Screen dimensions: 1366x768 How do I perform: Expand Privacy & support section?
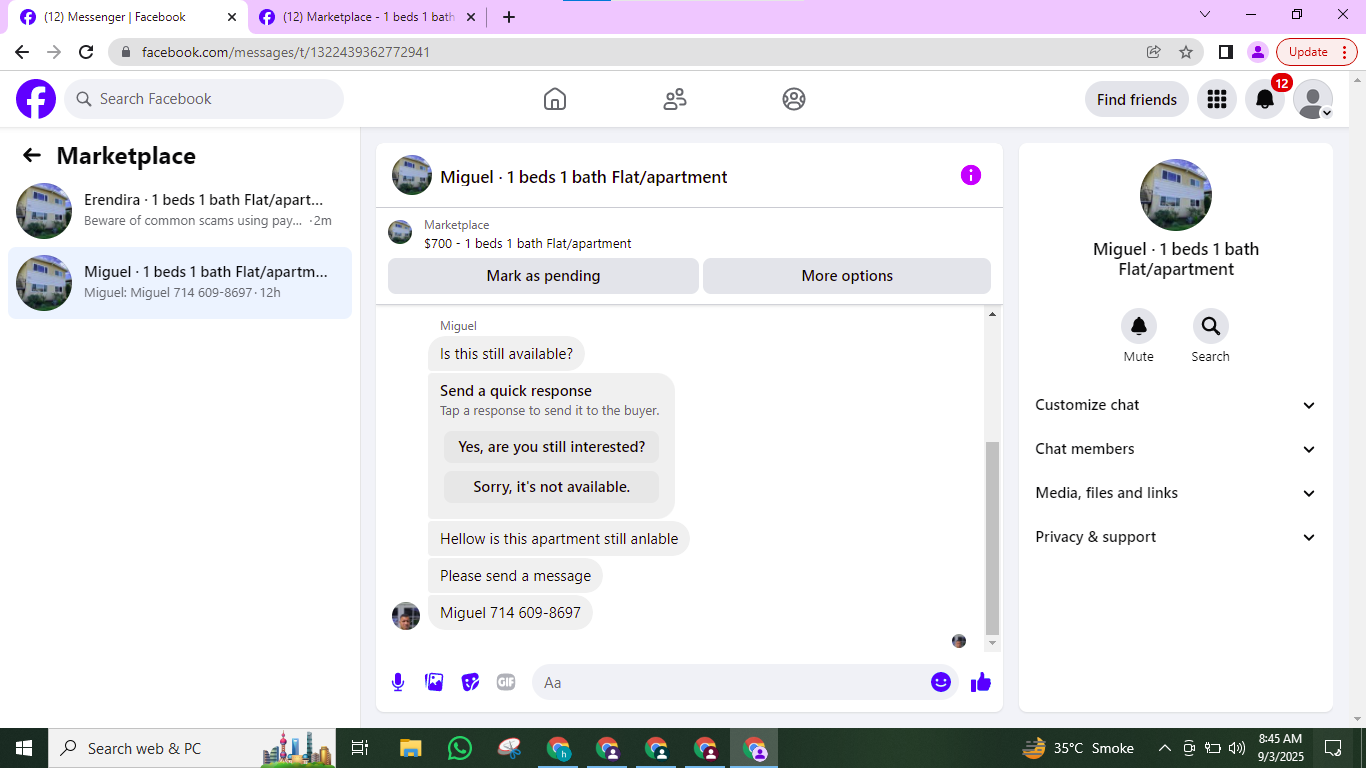tap(1176, 537)
